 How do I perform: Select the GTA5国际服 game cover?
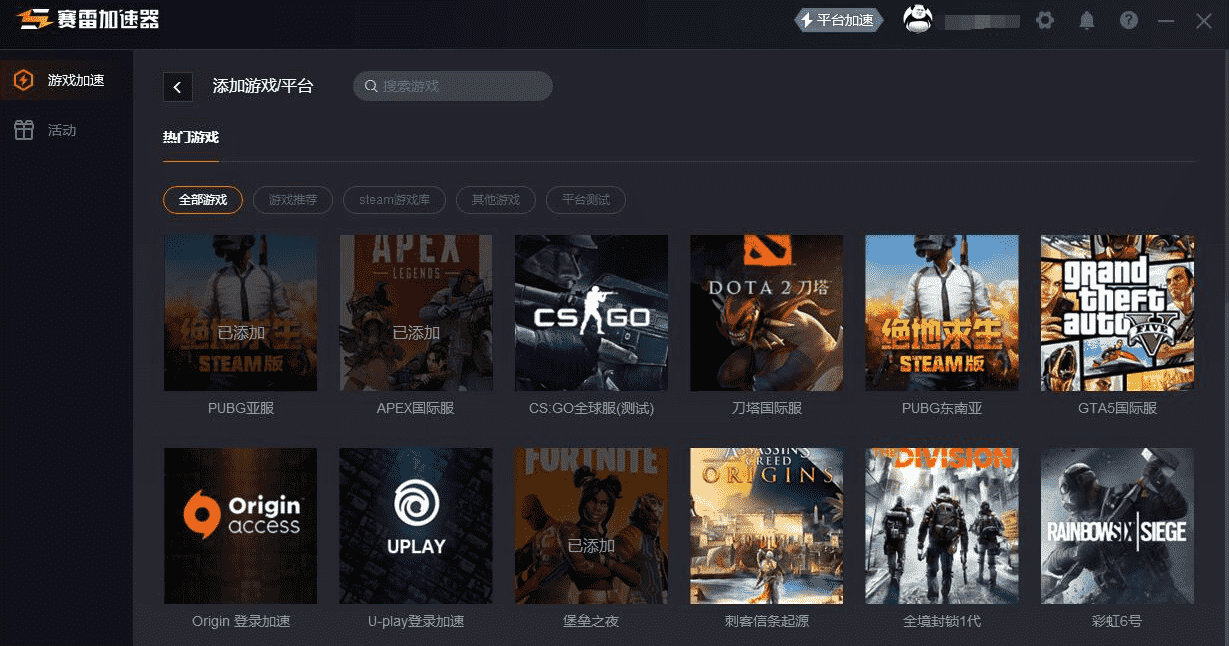click(x=1117, y=313)
